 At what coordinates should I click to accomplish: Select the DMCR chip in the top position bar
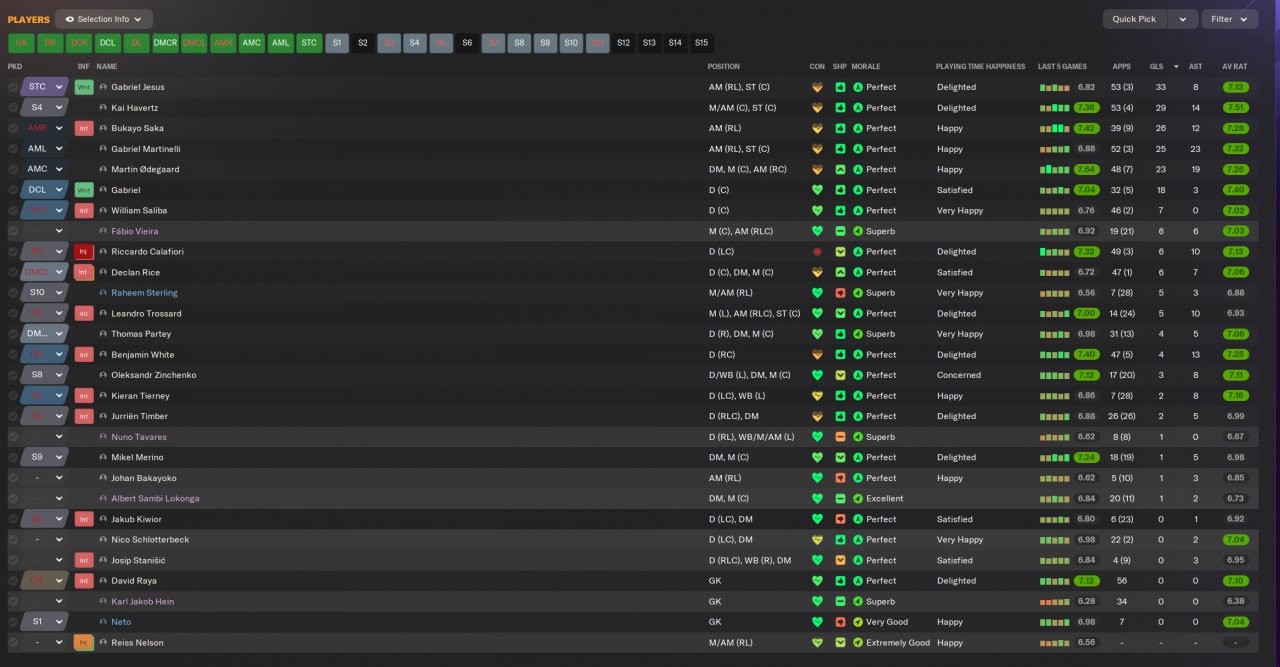pos(165,43)
